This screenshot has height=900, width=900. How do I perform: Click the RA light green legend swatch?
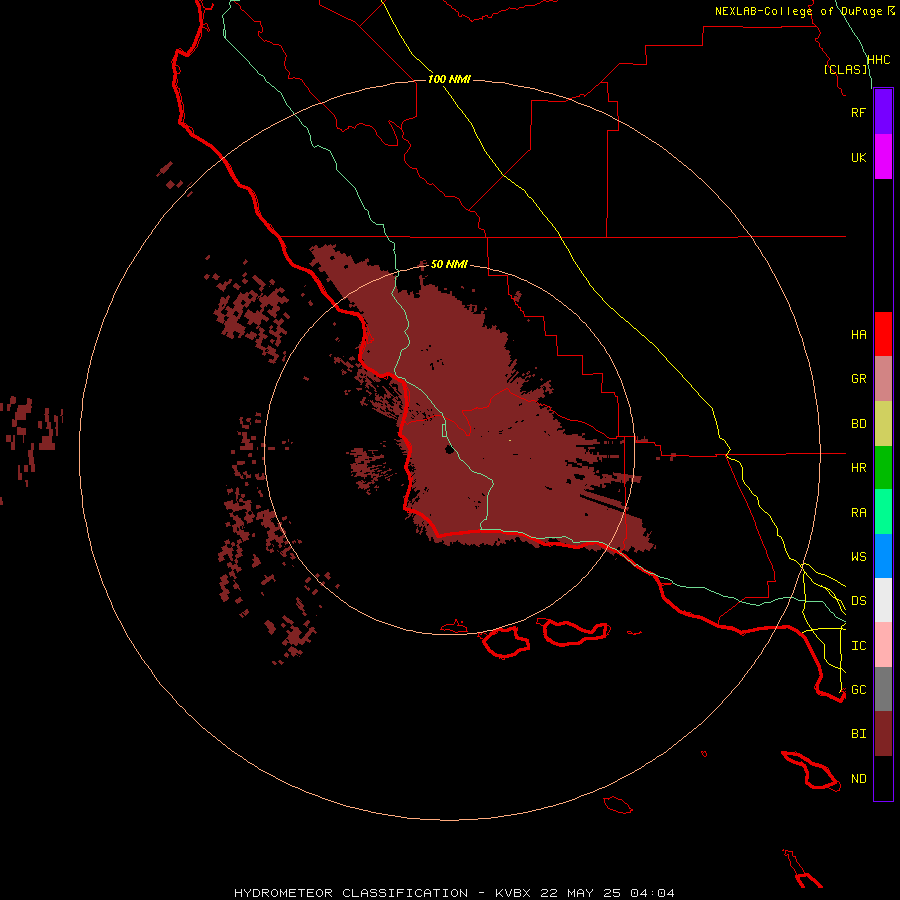[883, 512]
